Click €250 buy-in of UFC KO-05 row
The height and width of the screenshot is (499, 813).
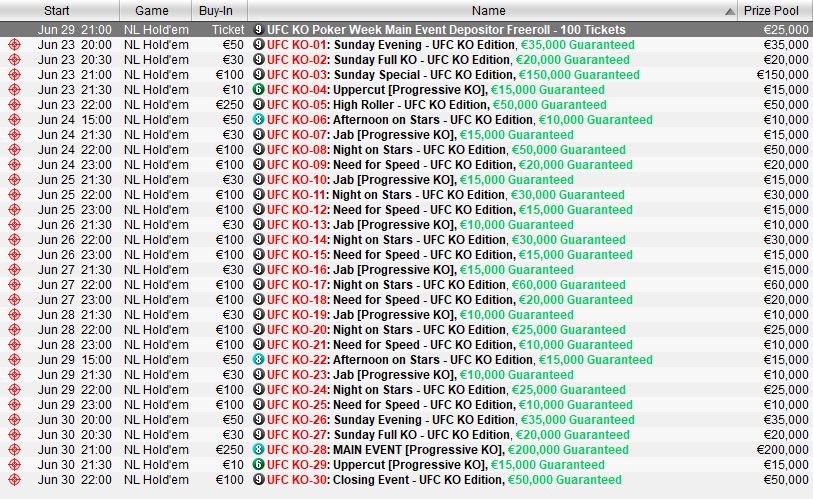point(230,105)
